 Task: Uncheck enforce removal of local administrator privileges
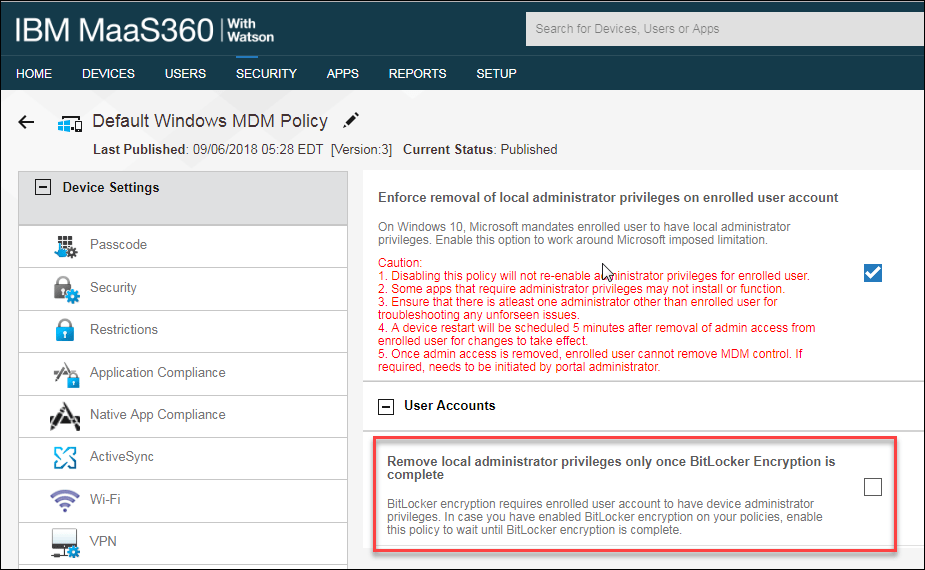(x=872, y=273)
